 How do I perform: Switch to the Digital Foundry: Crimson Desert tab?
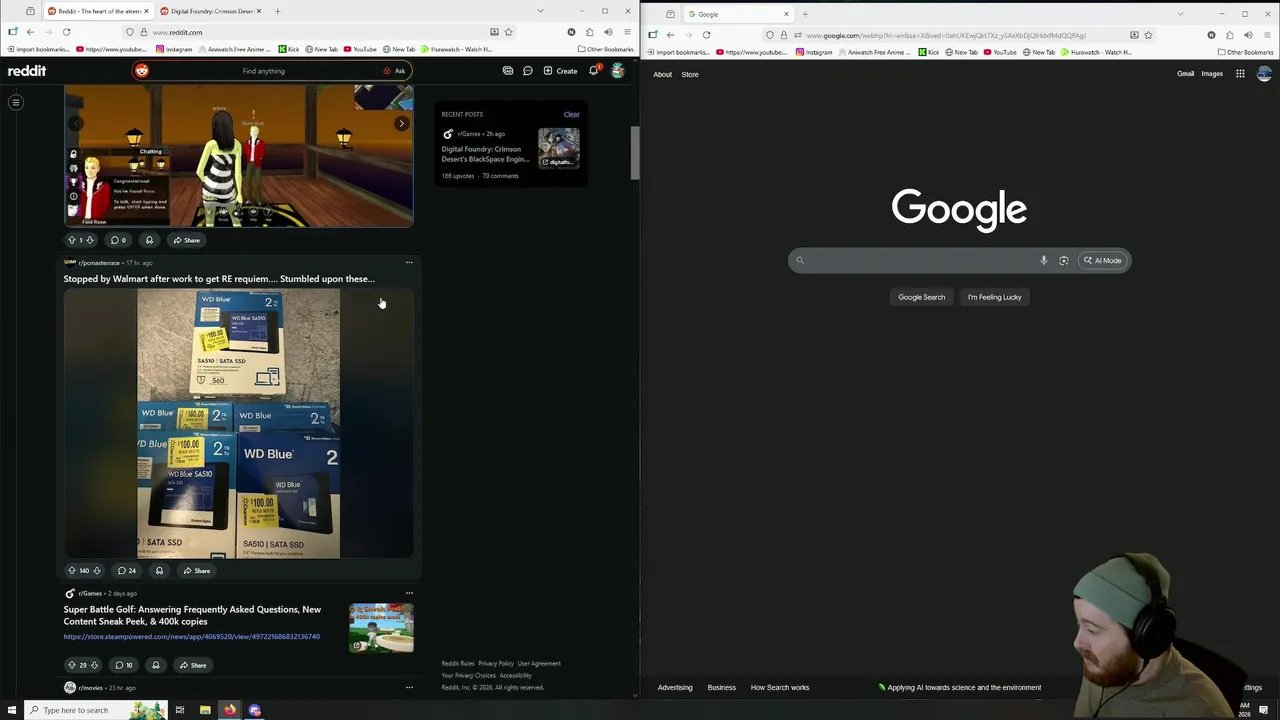208,11
